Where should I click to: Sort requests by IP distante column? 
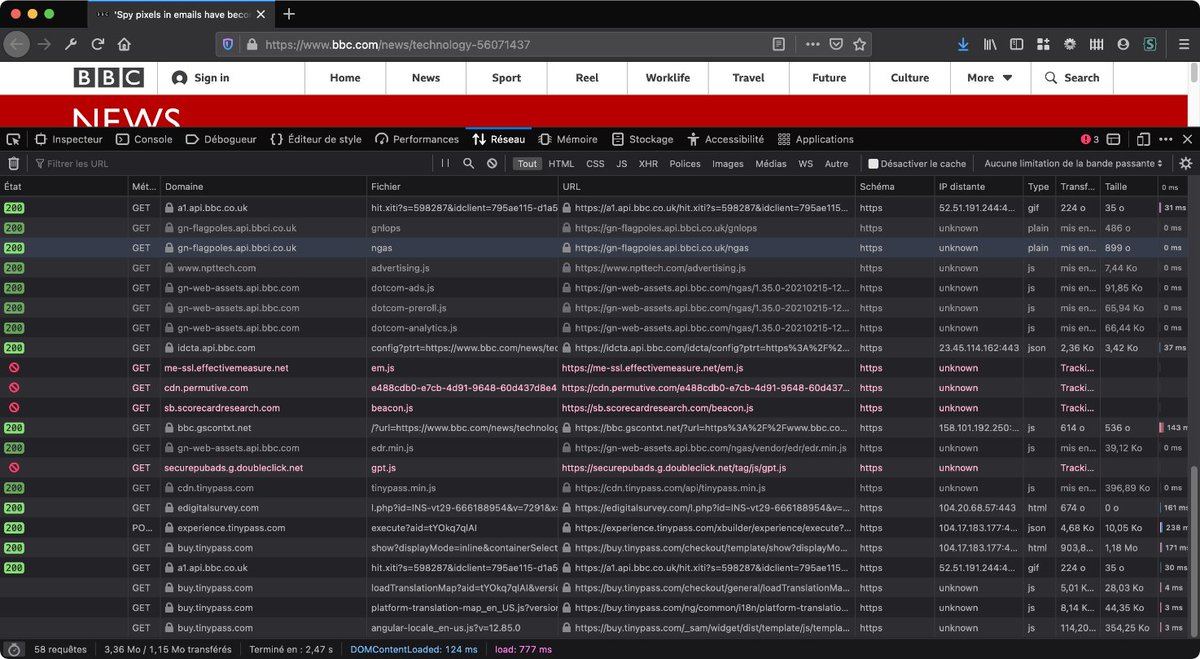pos(979,187)
